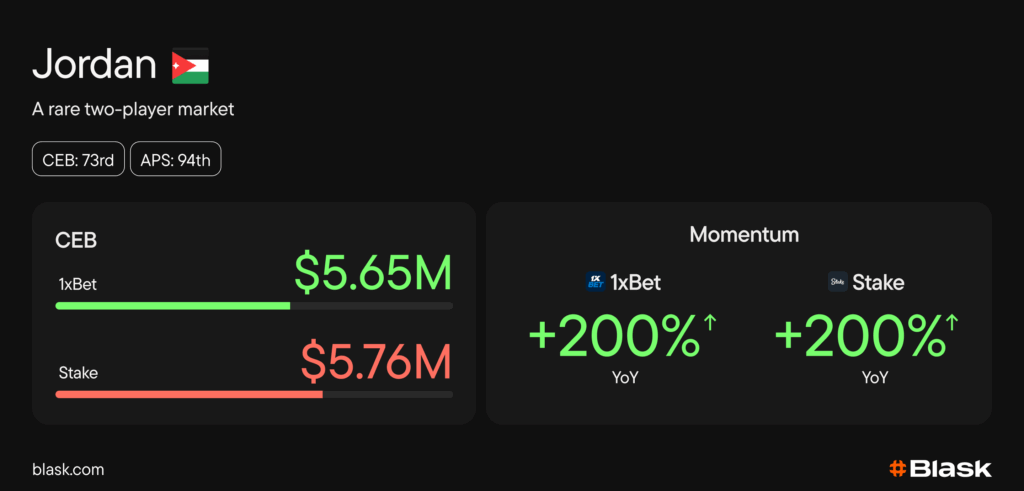Click the Blask wordmark
This screenshot has height=491, width=1024.
(951, 468)
